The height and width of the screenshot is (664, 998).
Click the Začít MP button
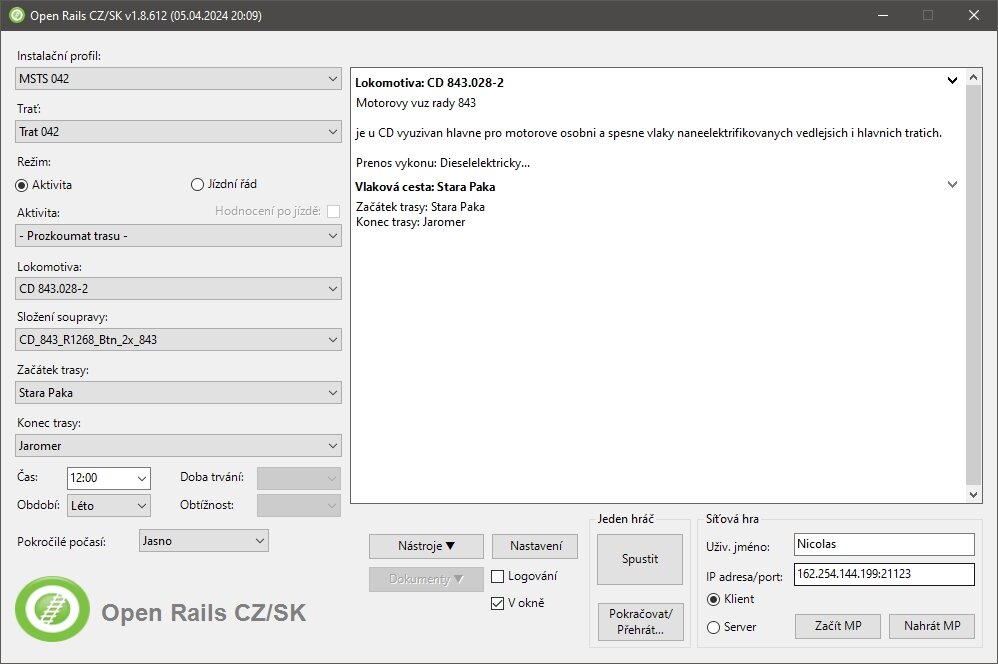coord(838,626)
